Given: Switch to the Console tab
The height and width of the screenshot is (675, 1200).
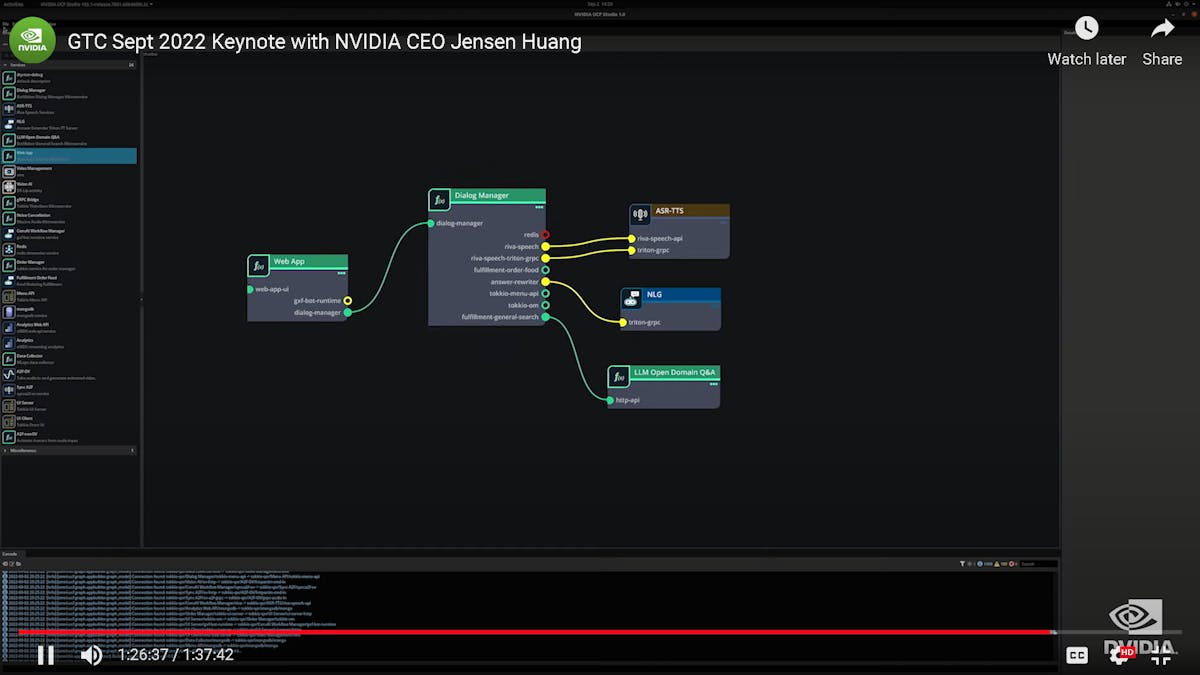Looking at the screenshot, I should 9,553.
